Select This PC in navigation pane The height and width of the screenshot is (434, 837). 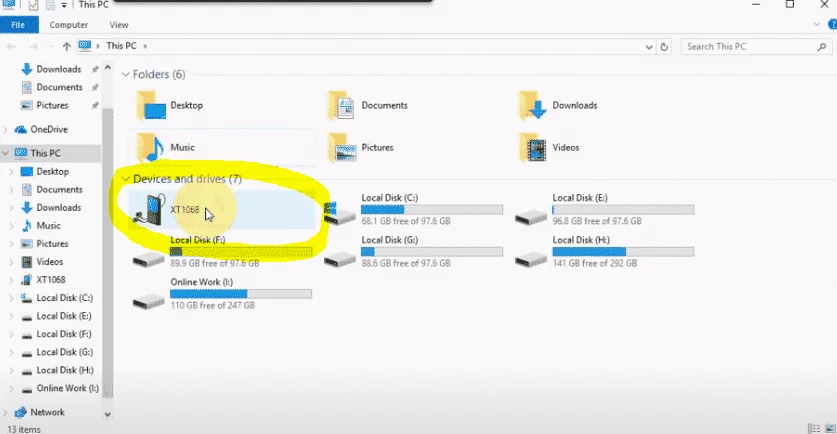pos(45,153)
